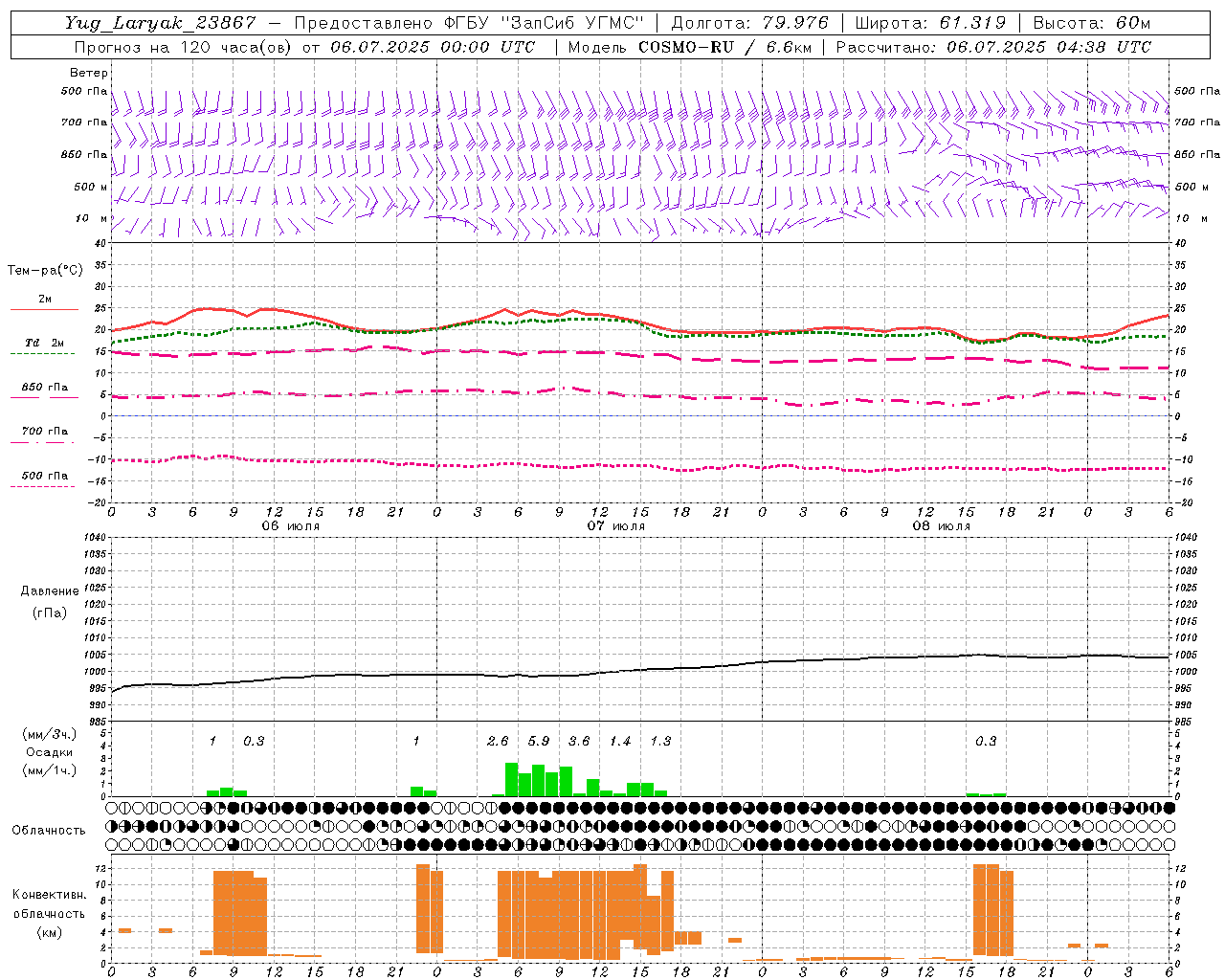Click the 1.3 precipitation total
The width and height of the screenshot is (1225, 980).
point(660,742)
